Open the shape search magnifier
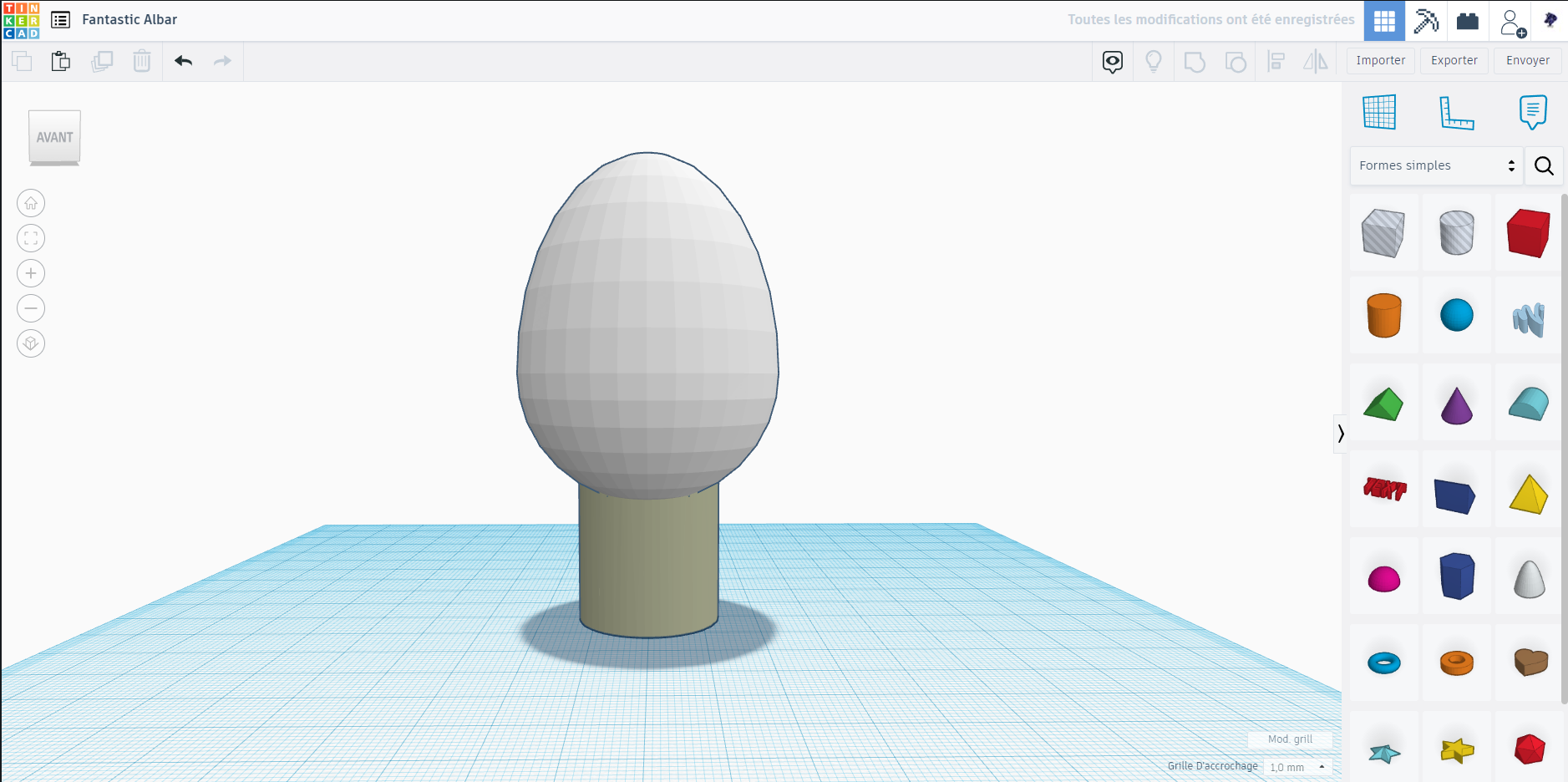 1544,165
